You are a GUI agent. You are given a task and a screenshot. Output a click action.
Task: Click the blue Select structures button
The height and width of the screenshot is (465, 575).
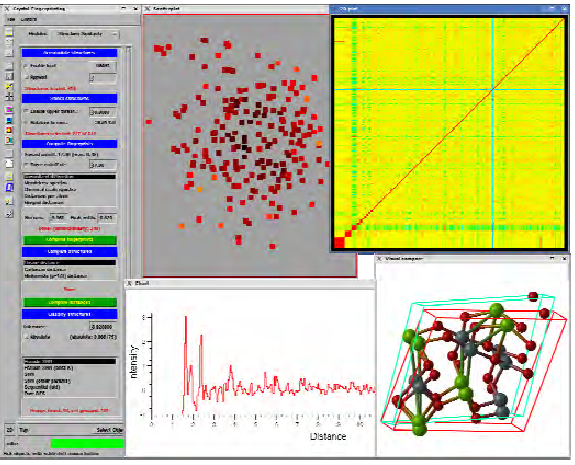pos(69,98)
